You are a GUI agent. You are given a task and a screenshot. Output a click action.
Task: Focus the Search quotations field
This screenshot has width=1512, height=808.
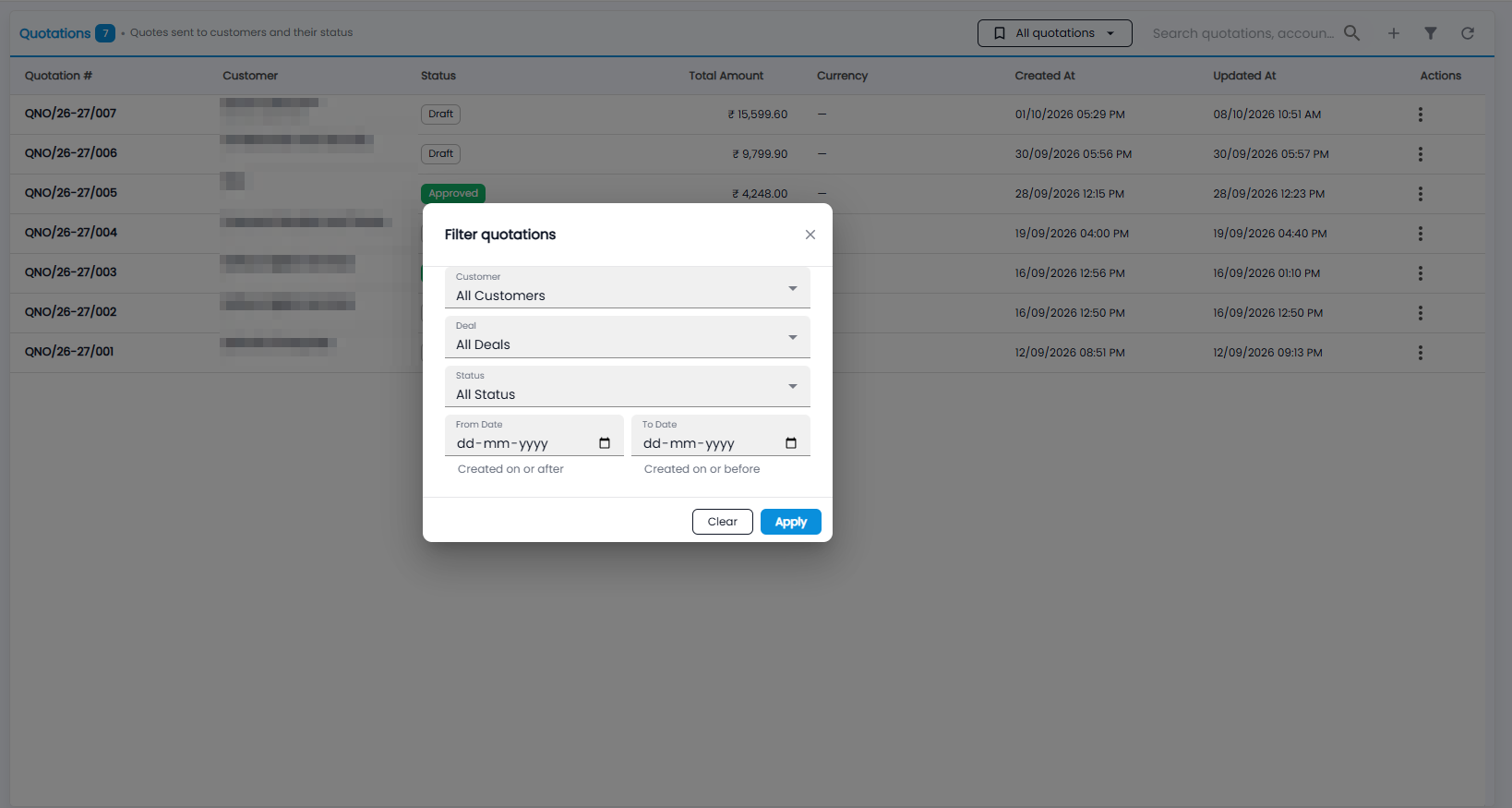point(1243,33)
